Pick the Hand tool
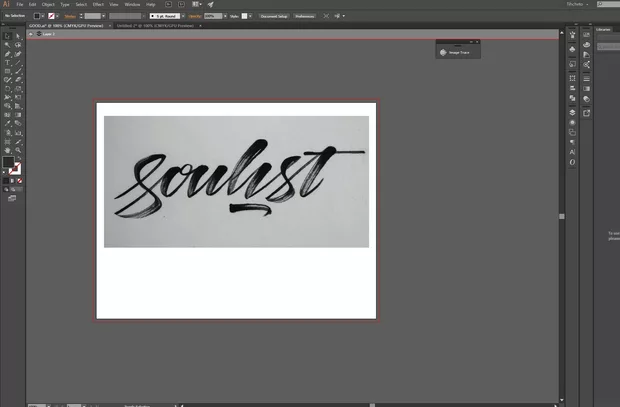Viewport: 620px width, 407px height. point(7,150)
